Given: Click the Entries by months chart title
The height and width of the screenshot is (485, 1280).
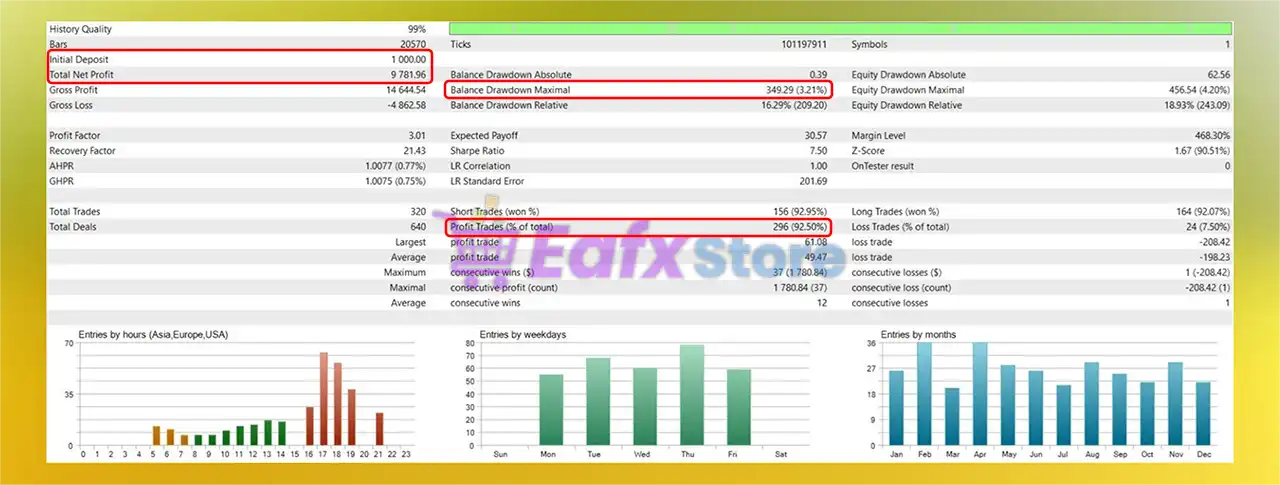Looking at the screenshot, I should [918, 334].
